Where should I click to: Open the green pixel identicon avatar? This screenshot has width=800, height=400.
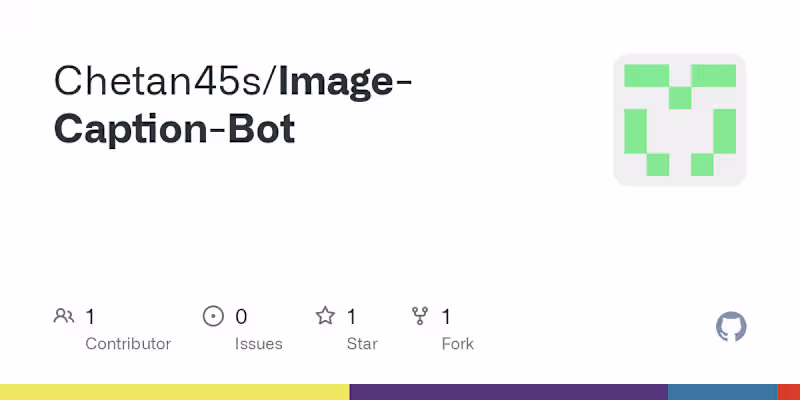click(x=680, y=120)
